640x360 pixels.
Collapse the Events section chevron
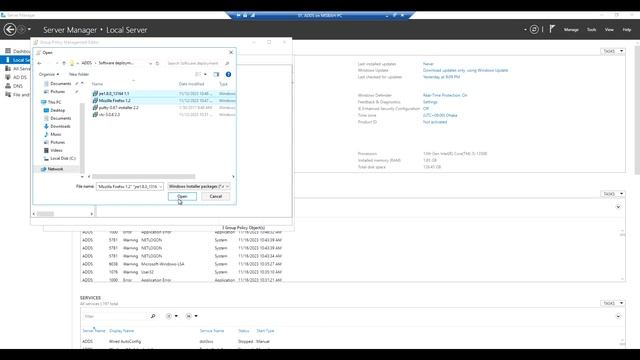coord(618,207)
